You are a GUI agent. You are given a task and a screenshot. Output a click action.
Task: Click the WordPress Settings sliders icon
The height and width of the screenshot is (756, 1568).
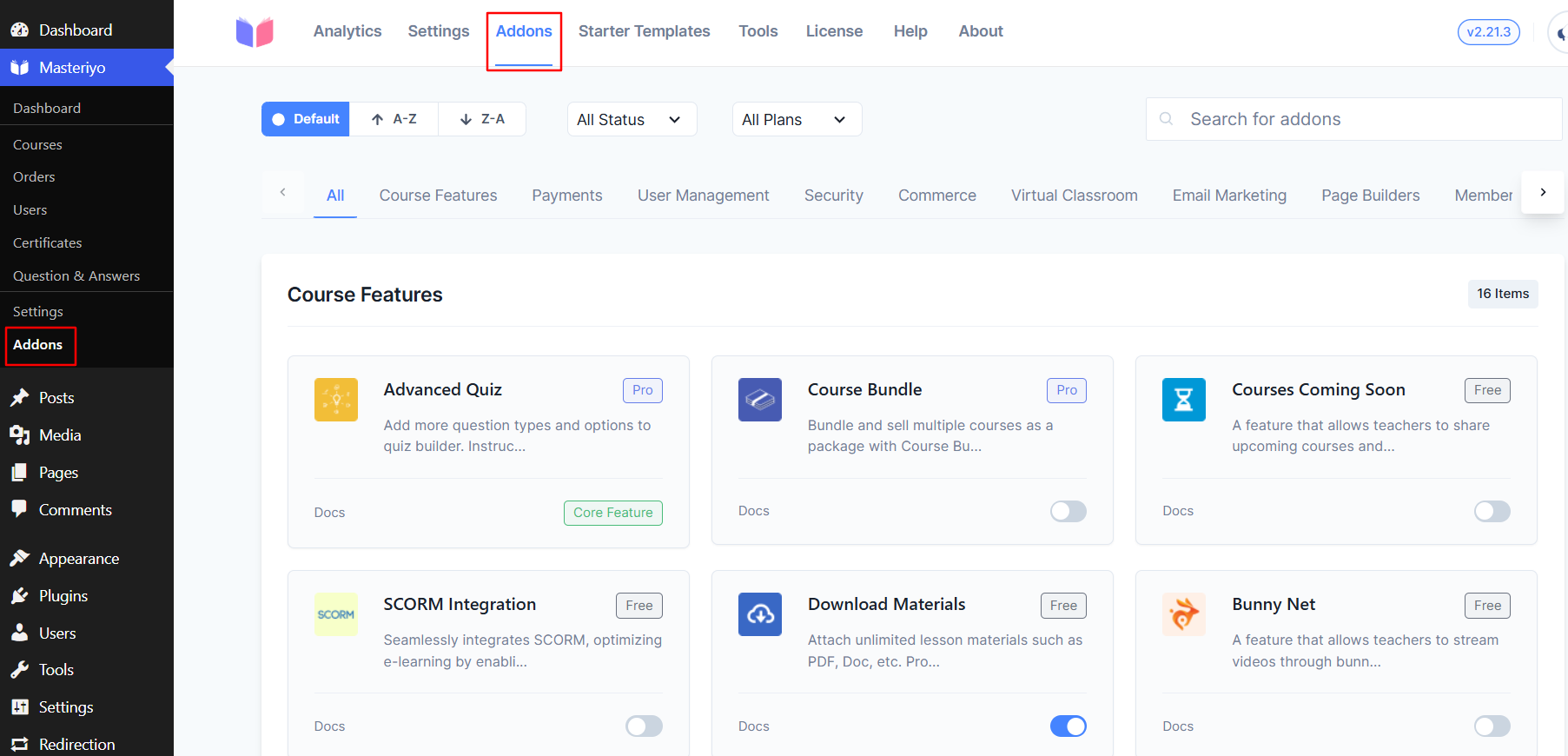point(20,706)
